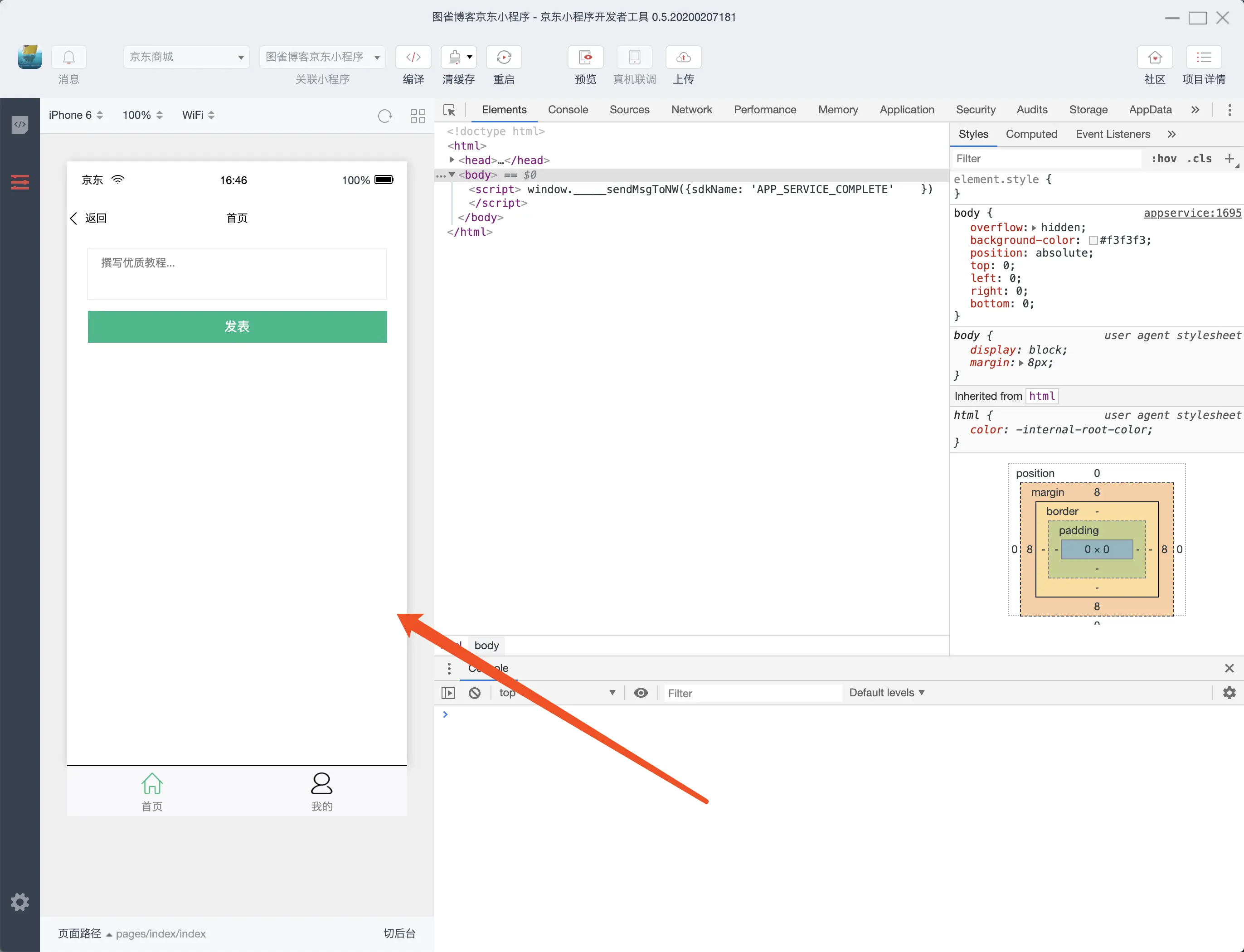Switch to the Computed styles tab
The image size is (1244, 952).
point(1031,134)
